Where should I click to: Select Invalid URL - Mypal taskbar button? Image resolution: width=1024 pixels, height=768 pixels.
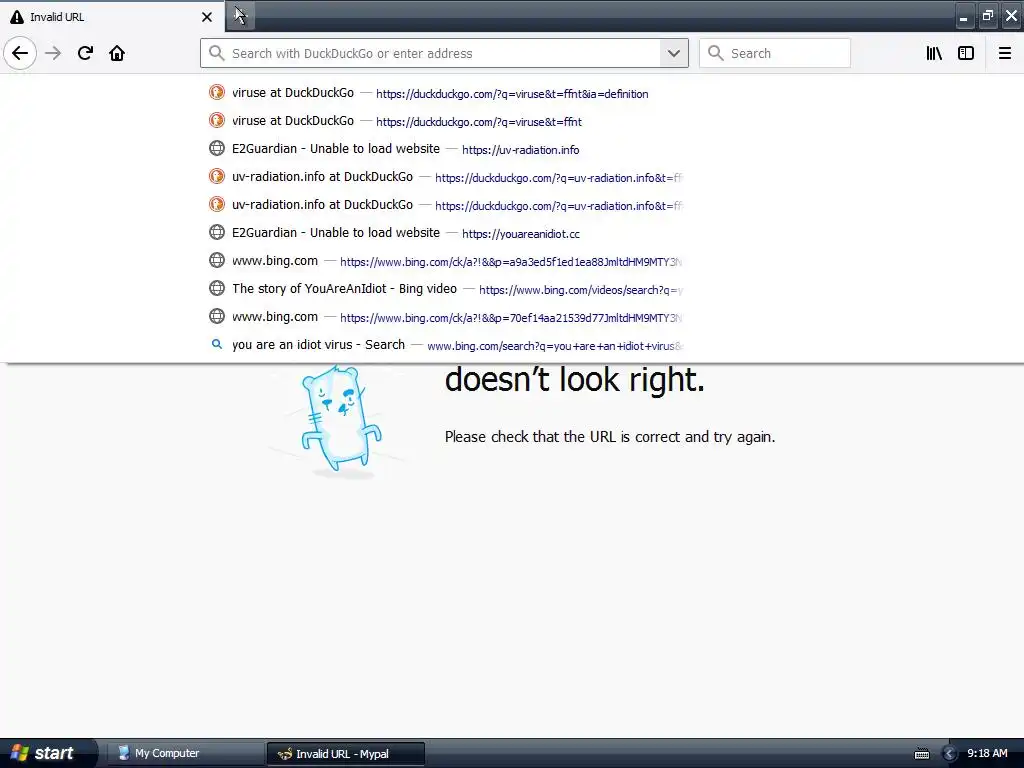point(345,754)
